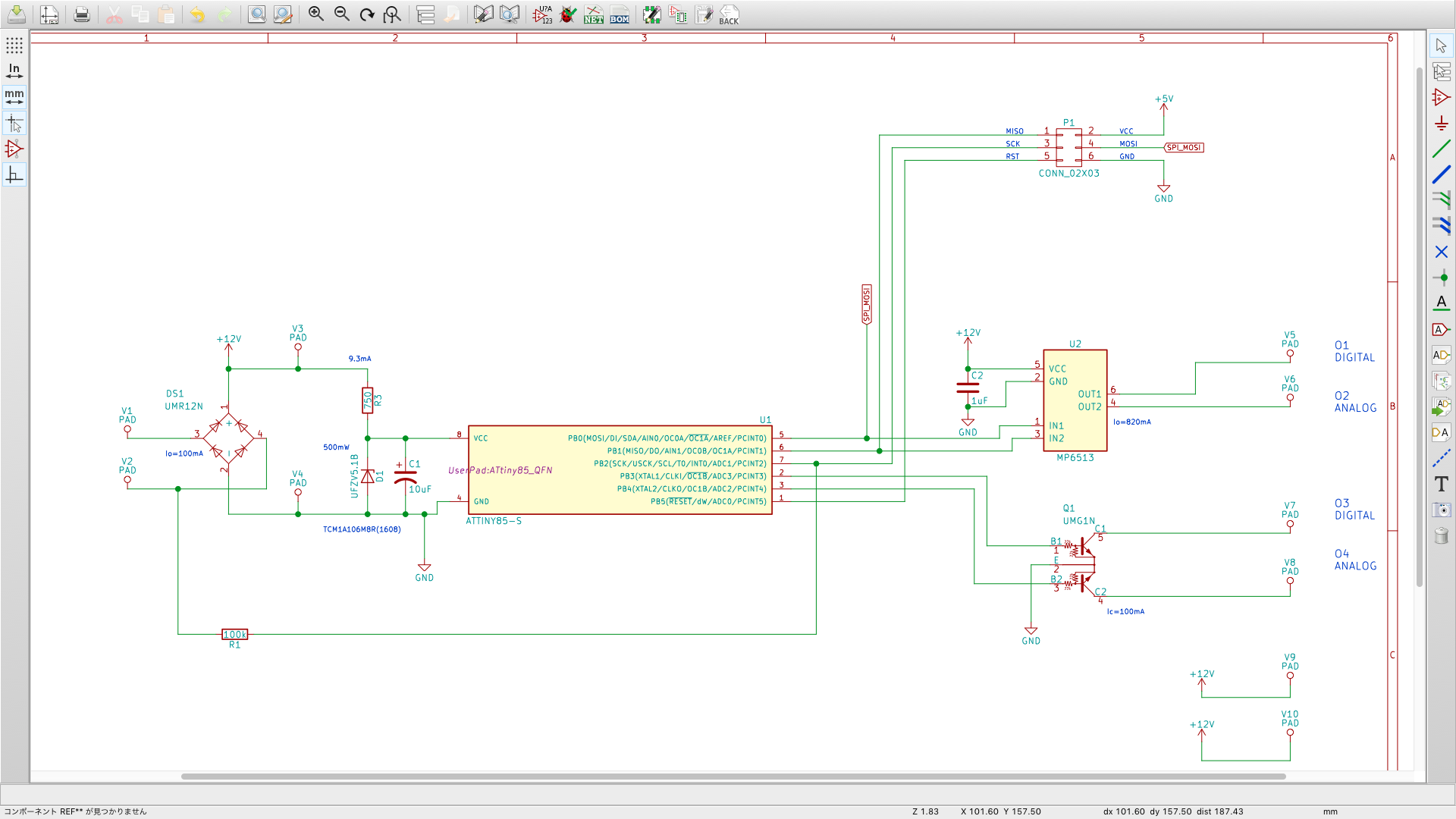This screenshot has width=1456, height=819.
Task: Switch units to millimeters
Action: [x=14, y=97]
